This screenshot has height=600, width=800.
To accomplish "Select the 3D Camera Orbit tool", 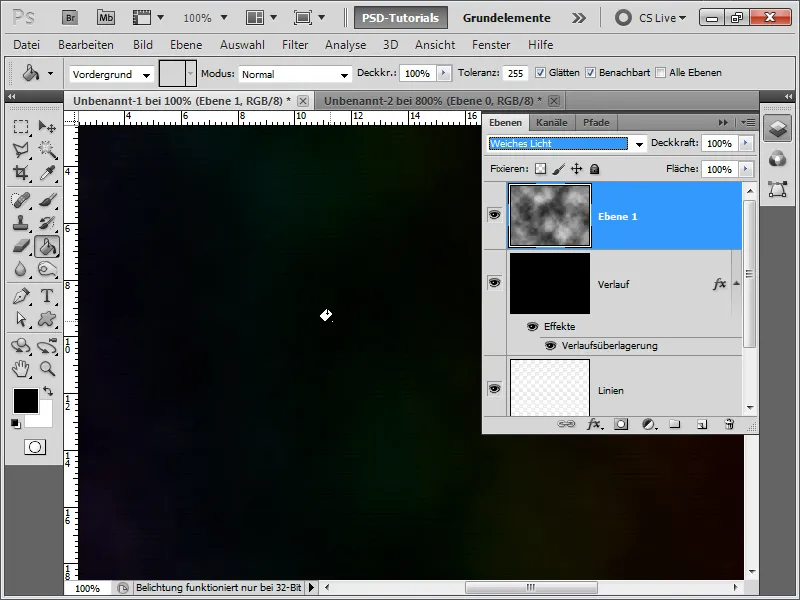I will (47, 346).
